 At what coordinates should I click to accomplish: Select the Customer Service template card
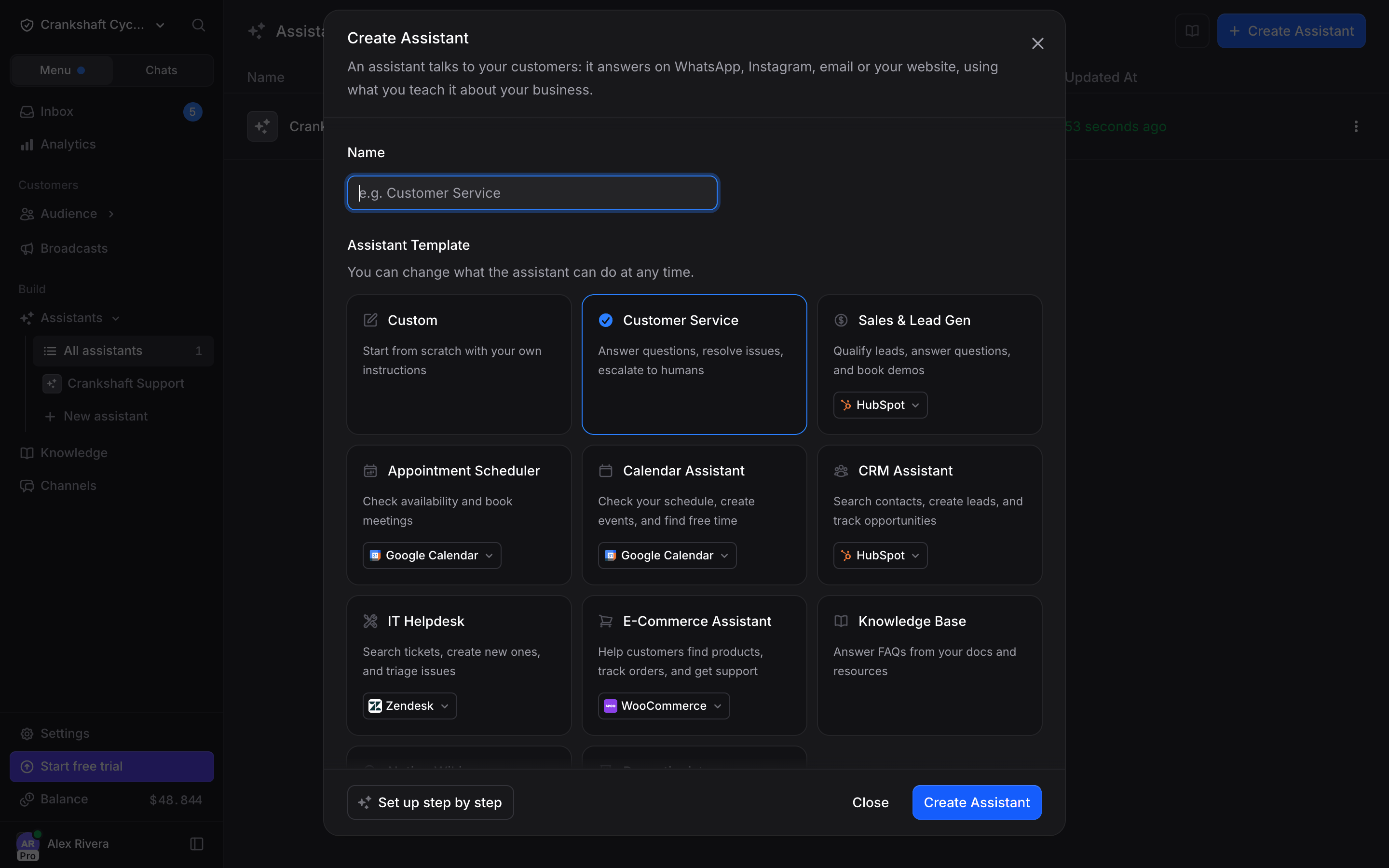click(x=694, y=365)
